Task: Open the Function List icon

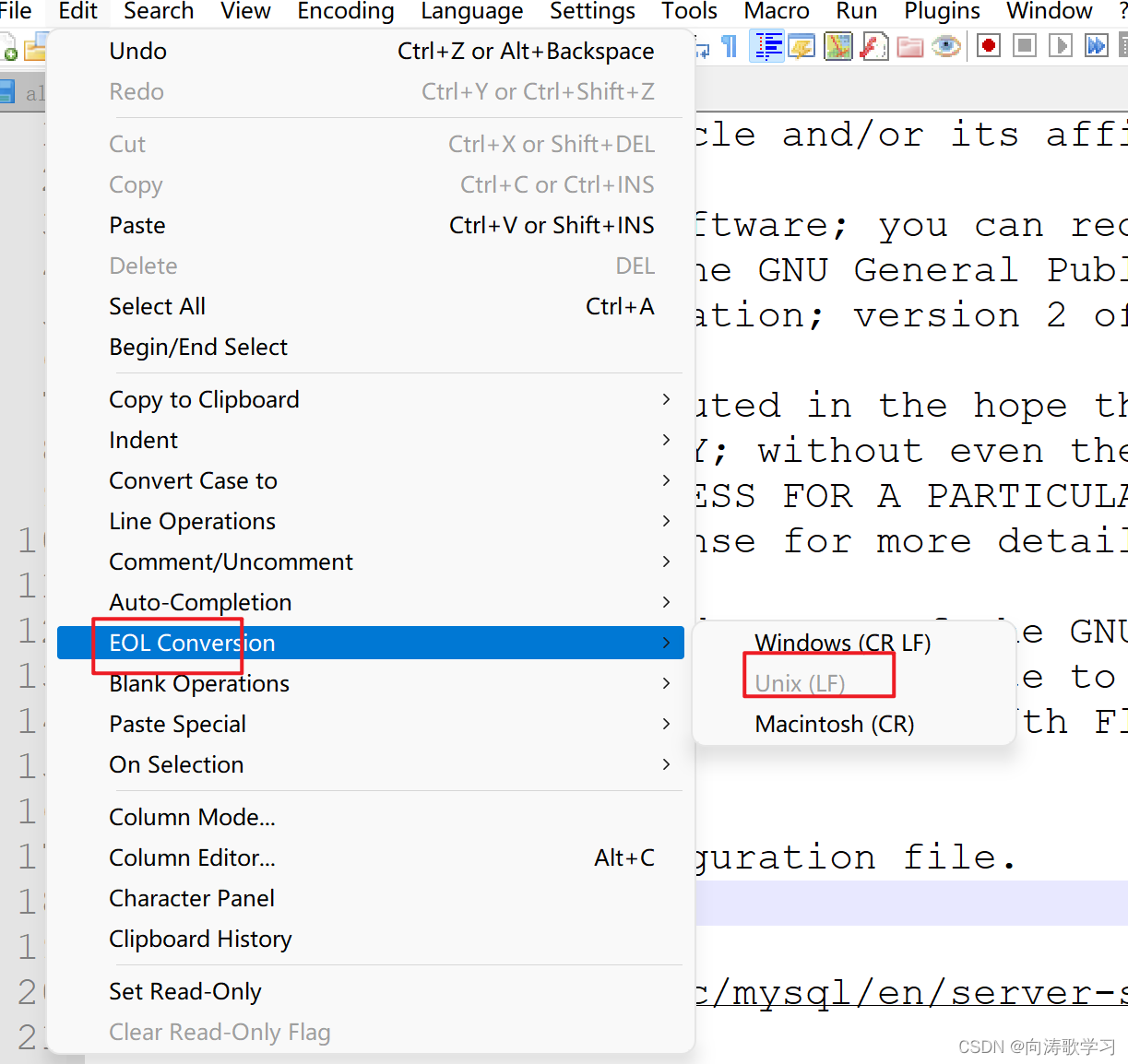Action: pyautogui.click(x=874, y=46)
